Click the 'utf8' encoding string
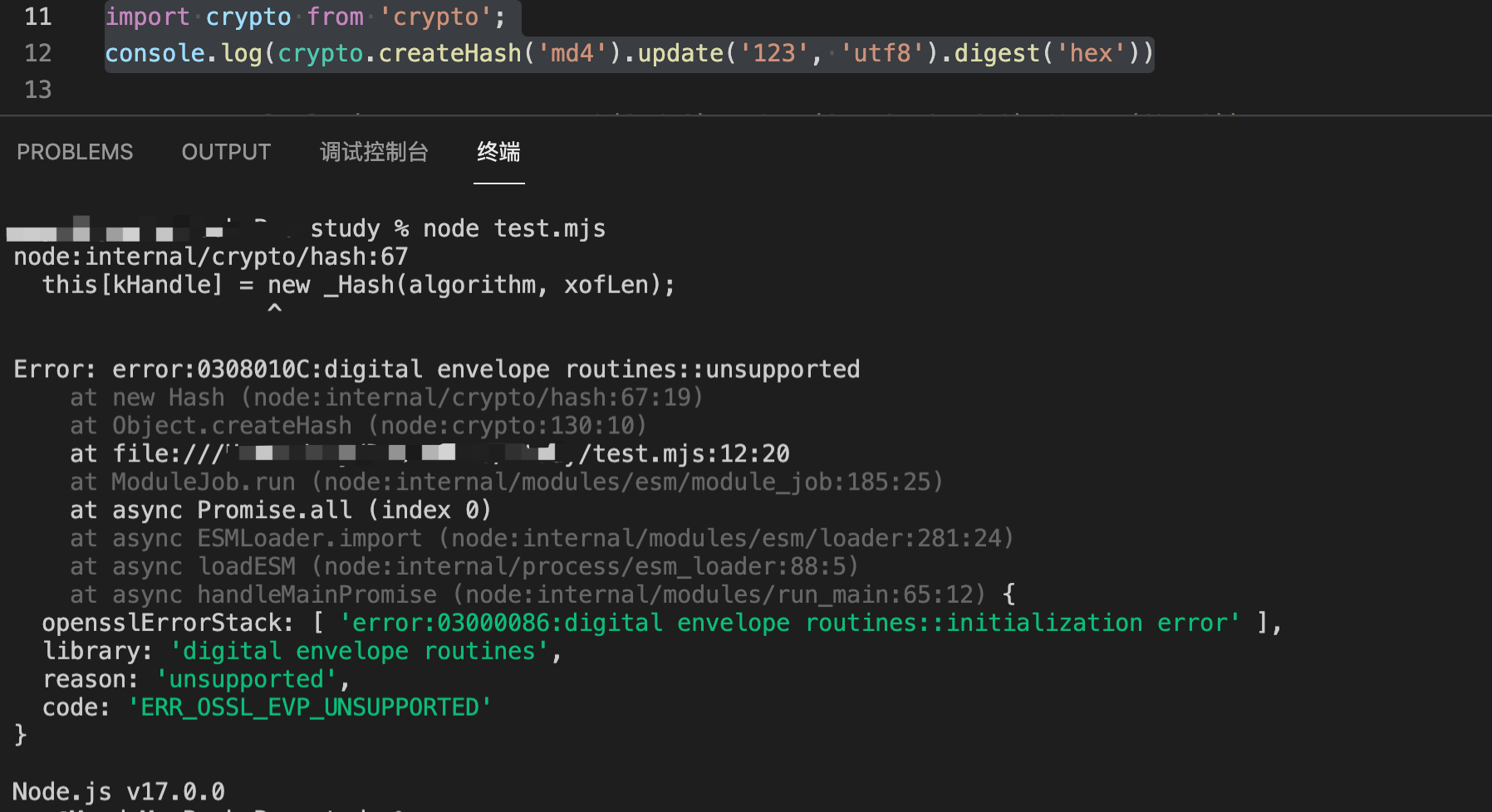This screenshot has width=1492, height=812. click(x=881, y=53)
